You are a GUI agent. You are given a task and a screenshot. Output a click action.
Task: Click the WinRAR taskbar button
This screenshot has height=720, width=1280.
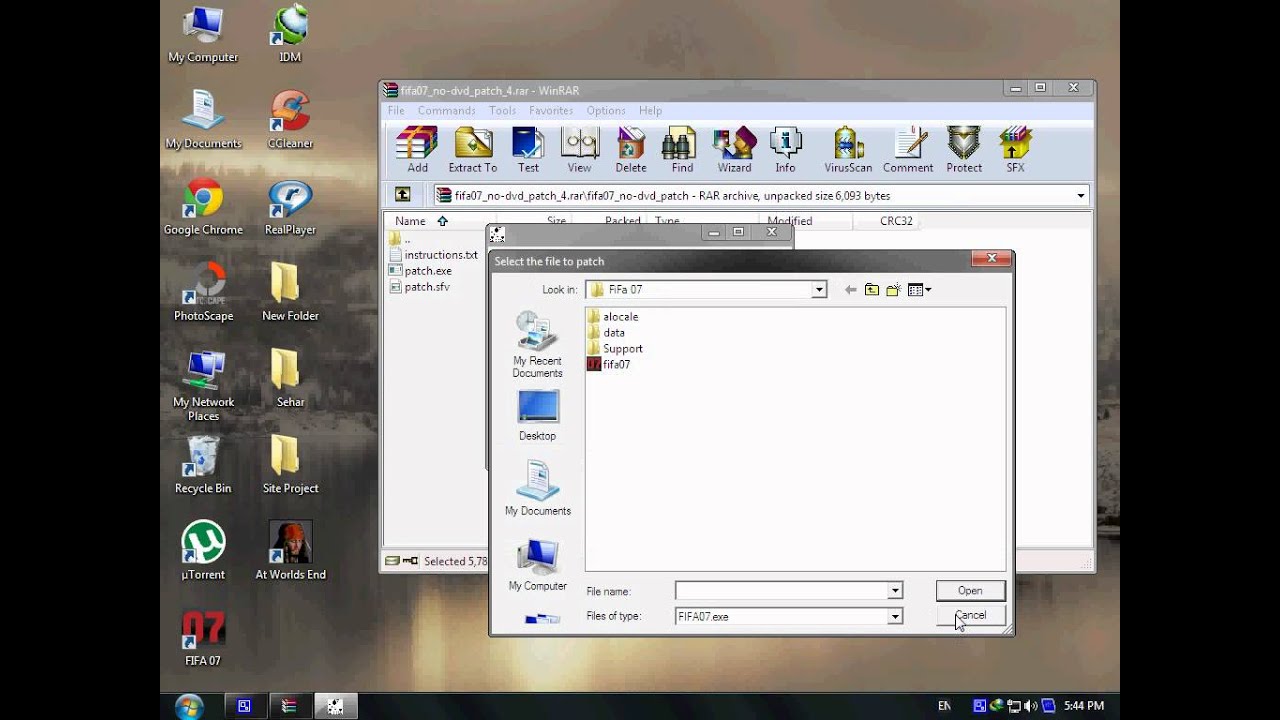point(289,706)
